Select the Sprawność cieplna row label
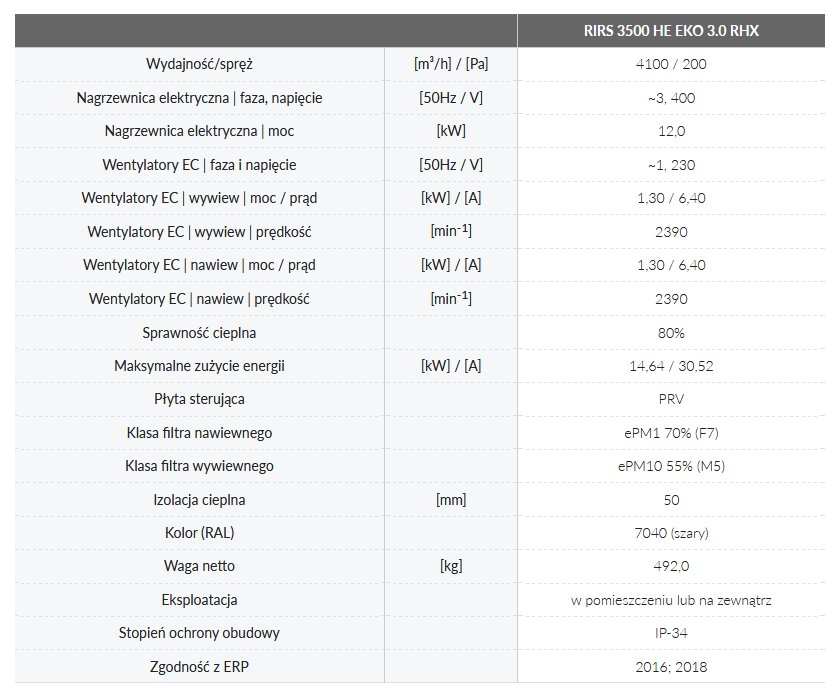Image resolution: width=839 pixels, height=697 pixels. pos(199,332)
